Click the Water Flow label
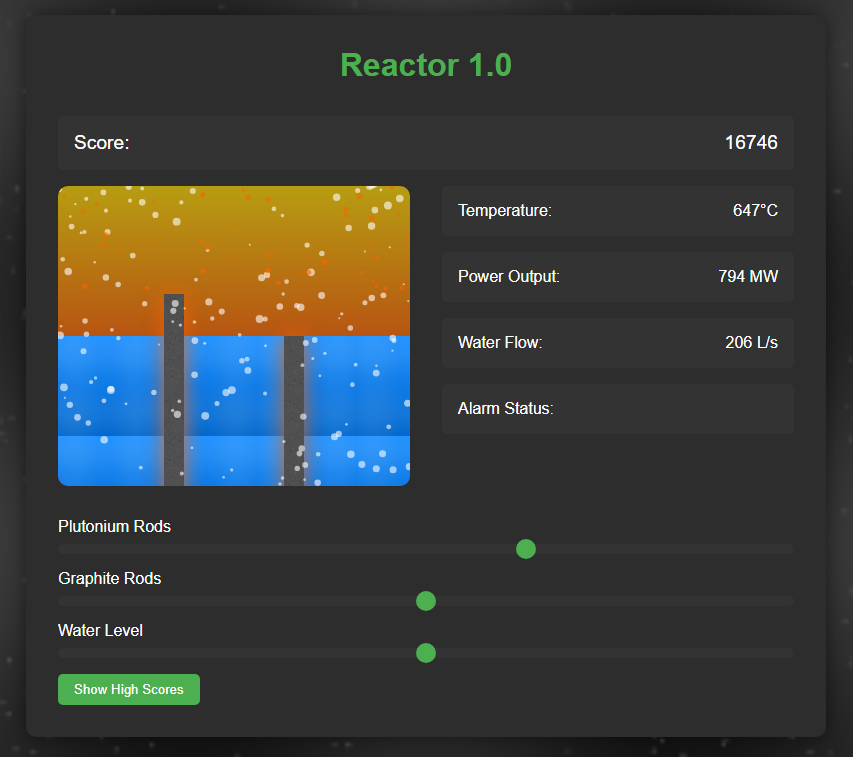 tap(500, 342)
